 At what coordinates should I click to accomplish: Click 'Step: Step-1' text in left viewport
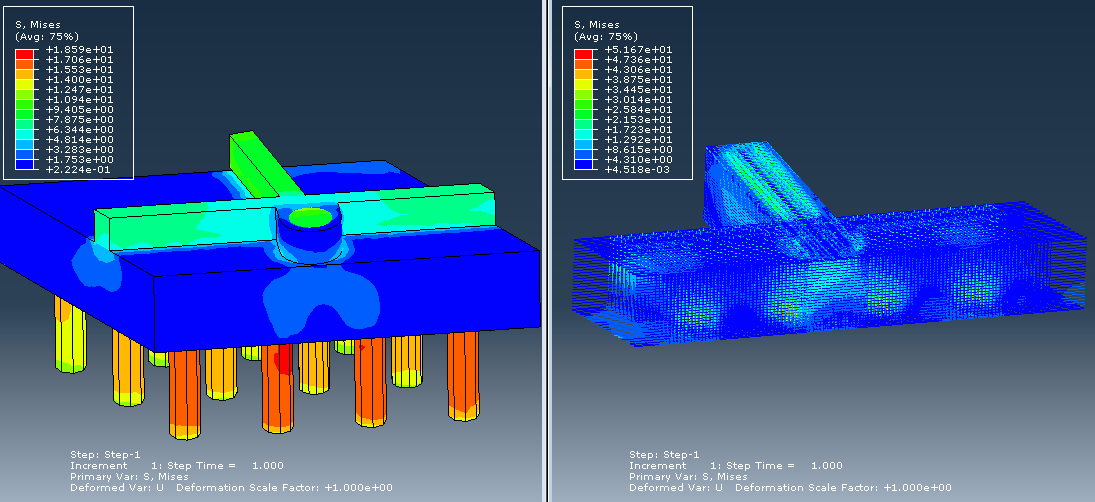pos(105,454)
